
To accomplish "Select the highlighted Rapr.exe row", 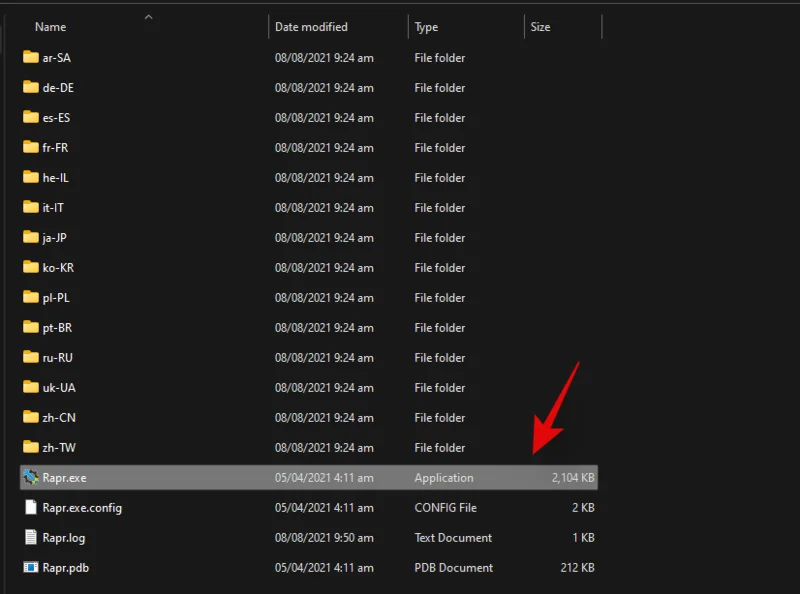I will click(x=200, y=478).
